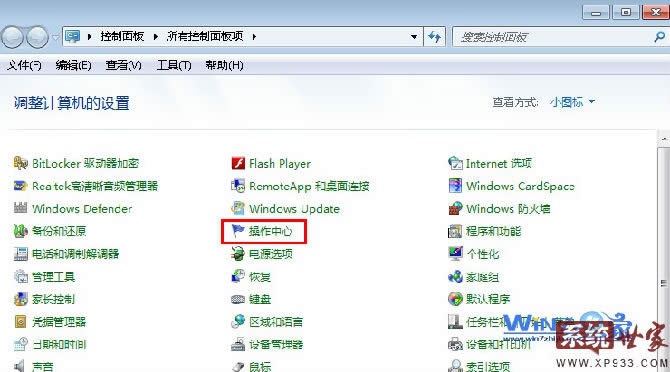
Task: Open 声音 sound icon
Action: (21, 366)
